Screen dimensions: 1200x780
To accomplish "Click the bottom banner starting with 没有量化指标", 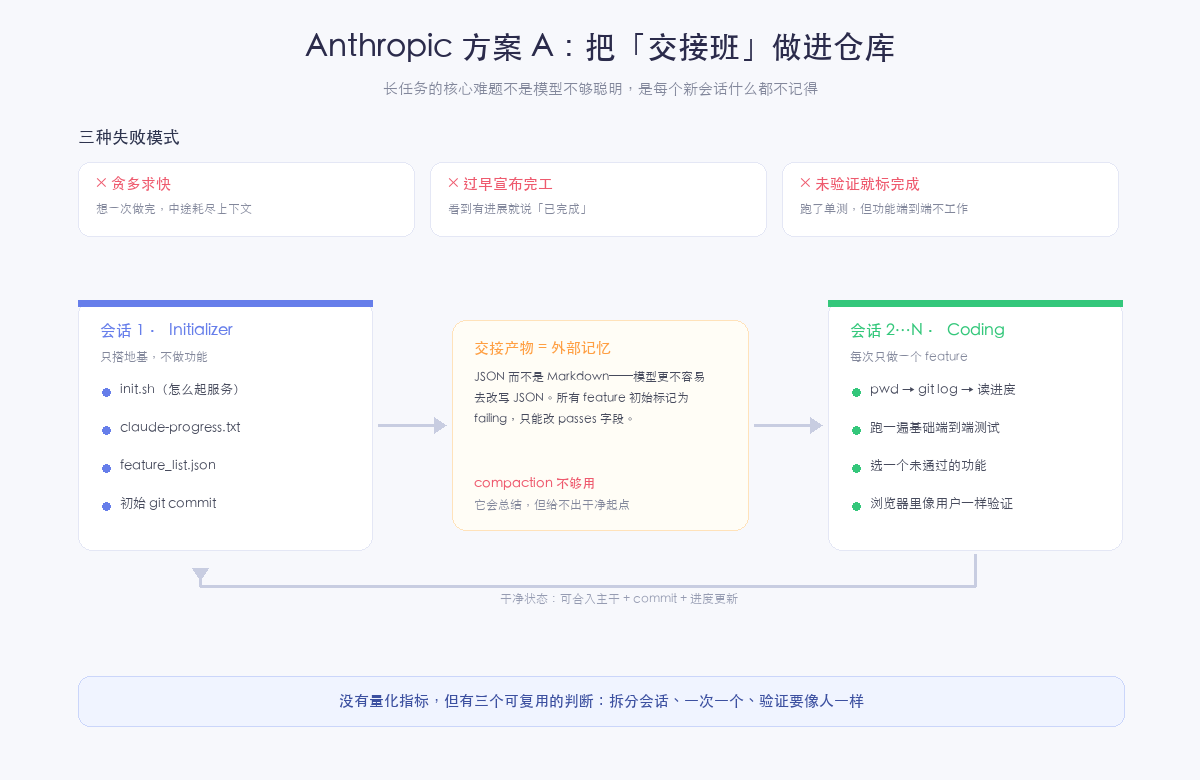I will (x=601, y=701).
